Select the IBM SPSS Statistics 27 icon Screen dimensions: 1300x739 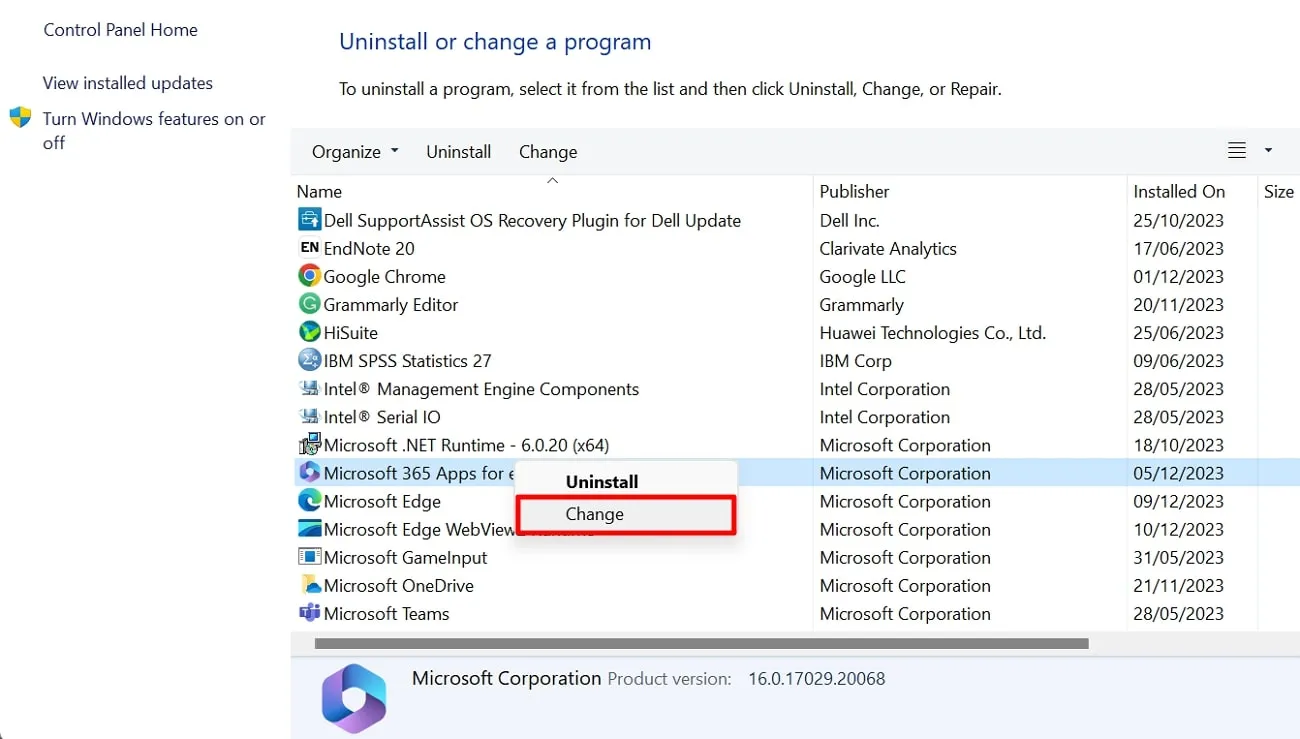[308, 360]
